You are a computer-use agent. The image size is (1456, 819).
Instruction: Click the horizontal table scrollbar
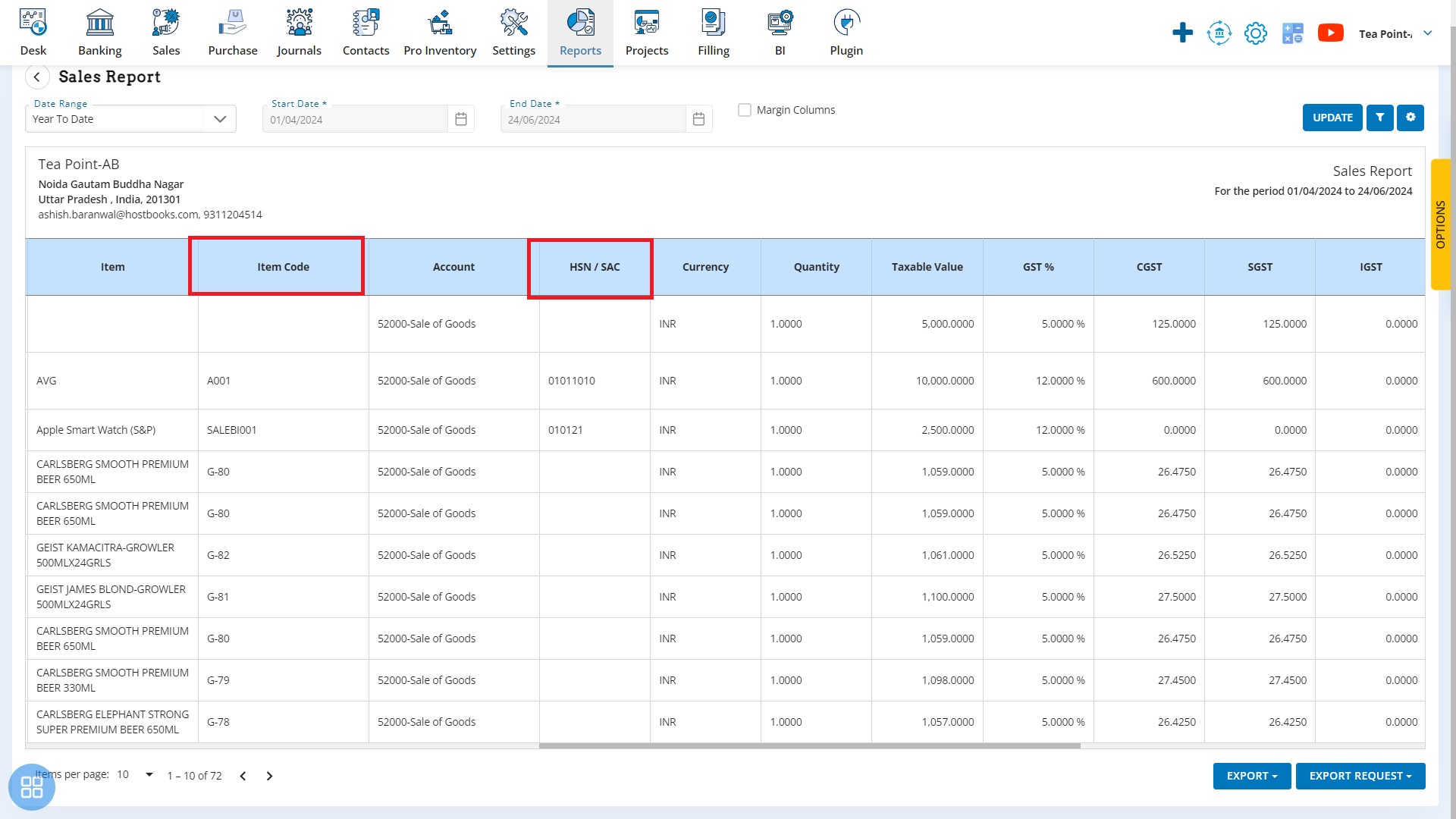pos(809,746)
